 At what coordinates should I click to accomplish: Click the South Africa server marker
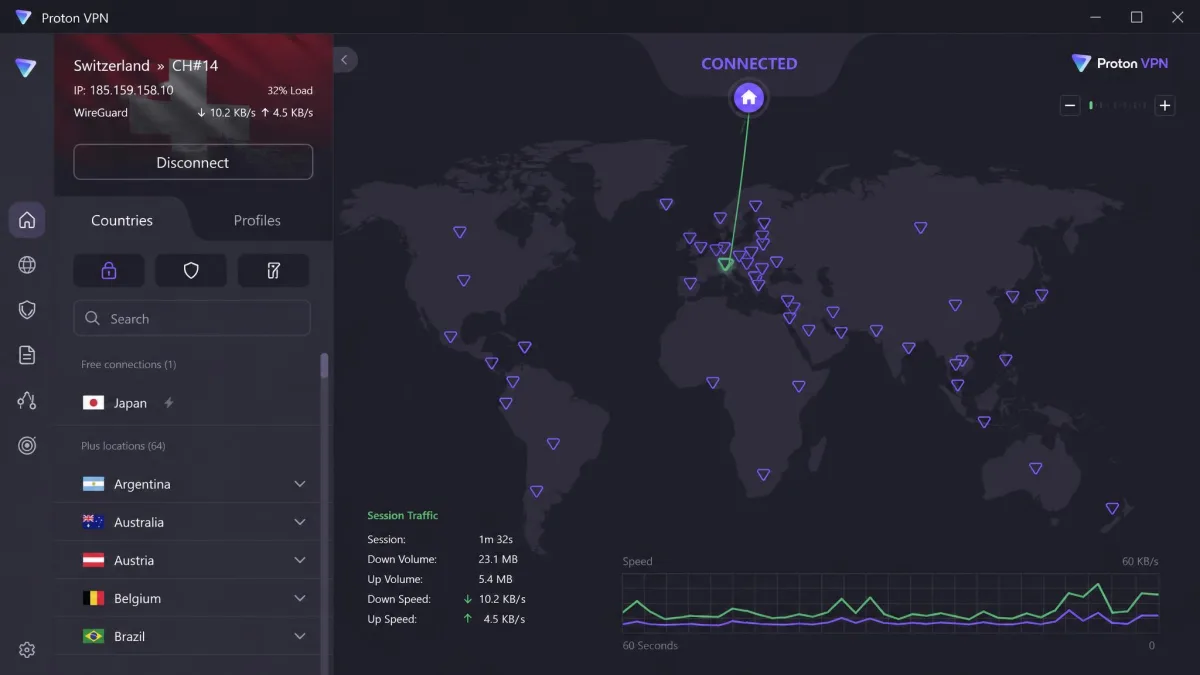point(764,474)
